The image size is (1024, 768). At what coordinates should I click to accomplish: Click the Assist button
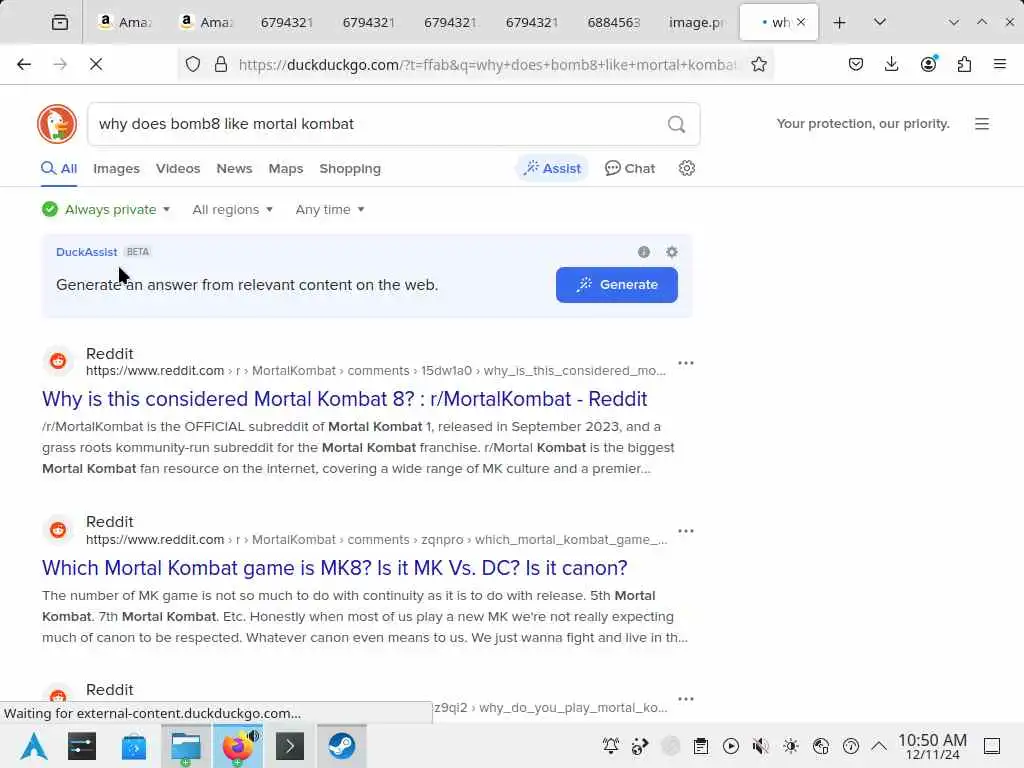pyautogui.click(x=552, y=168)
